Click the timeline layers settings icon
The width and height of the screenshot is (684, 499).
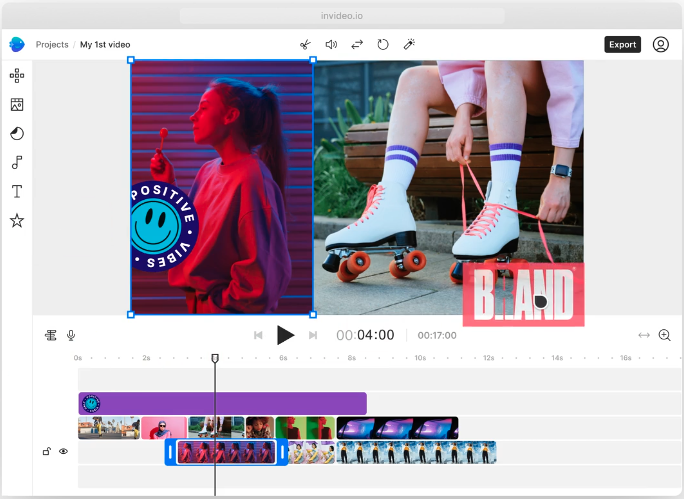[51, 335]
